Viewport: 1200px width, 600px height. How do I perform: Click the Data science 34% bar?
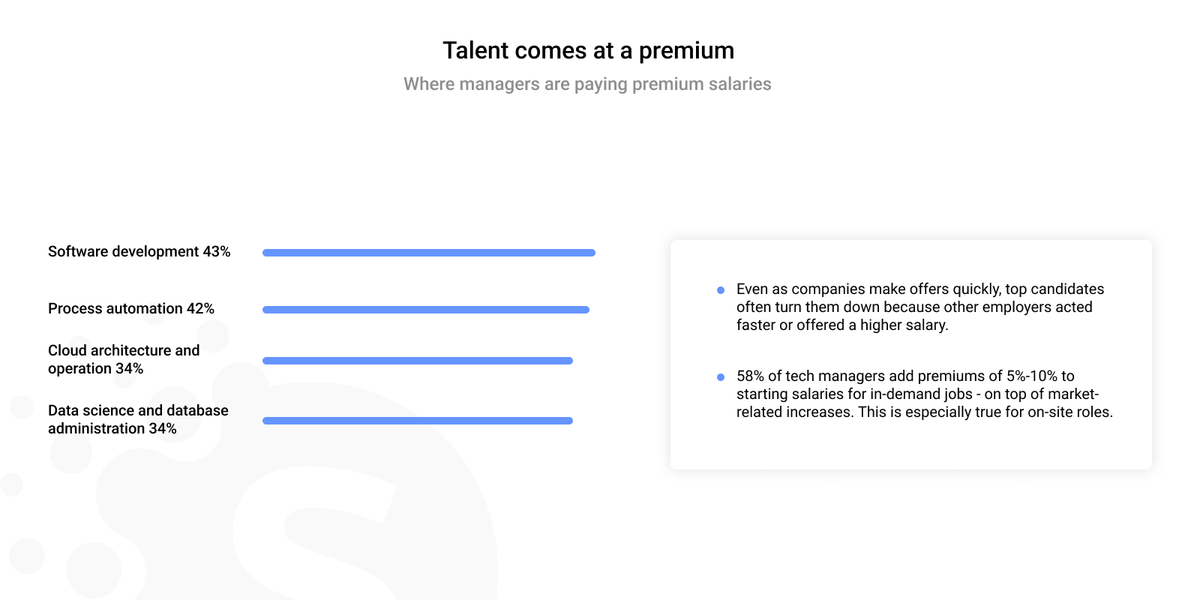tap(417, 421)
